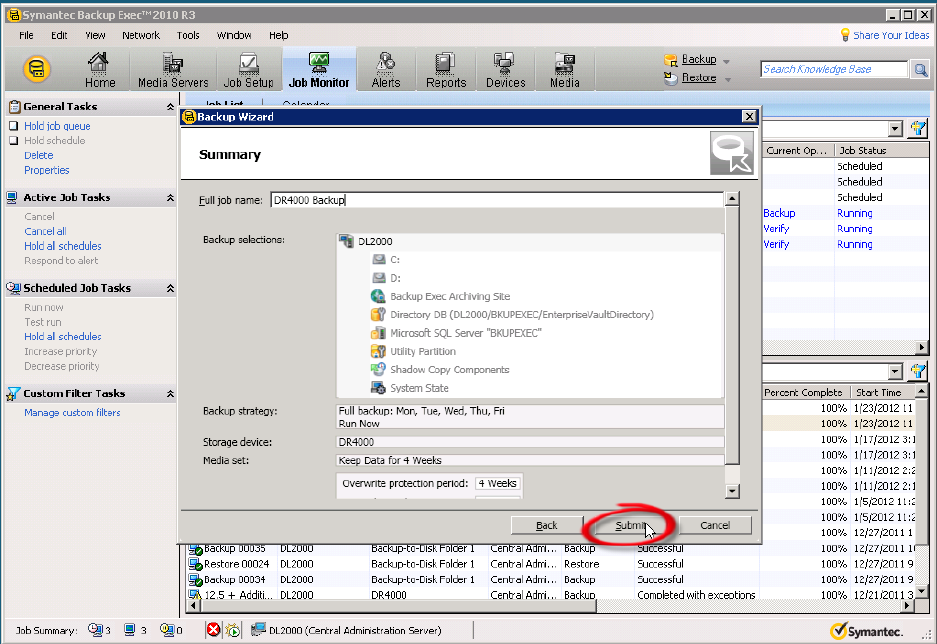
Task: Click Hold all schedules under Active Job Tasks
Action: (x=63, y=246)
